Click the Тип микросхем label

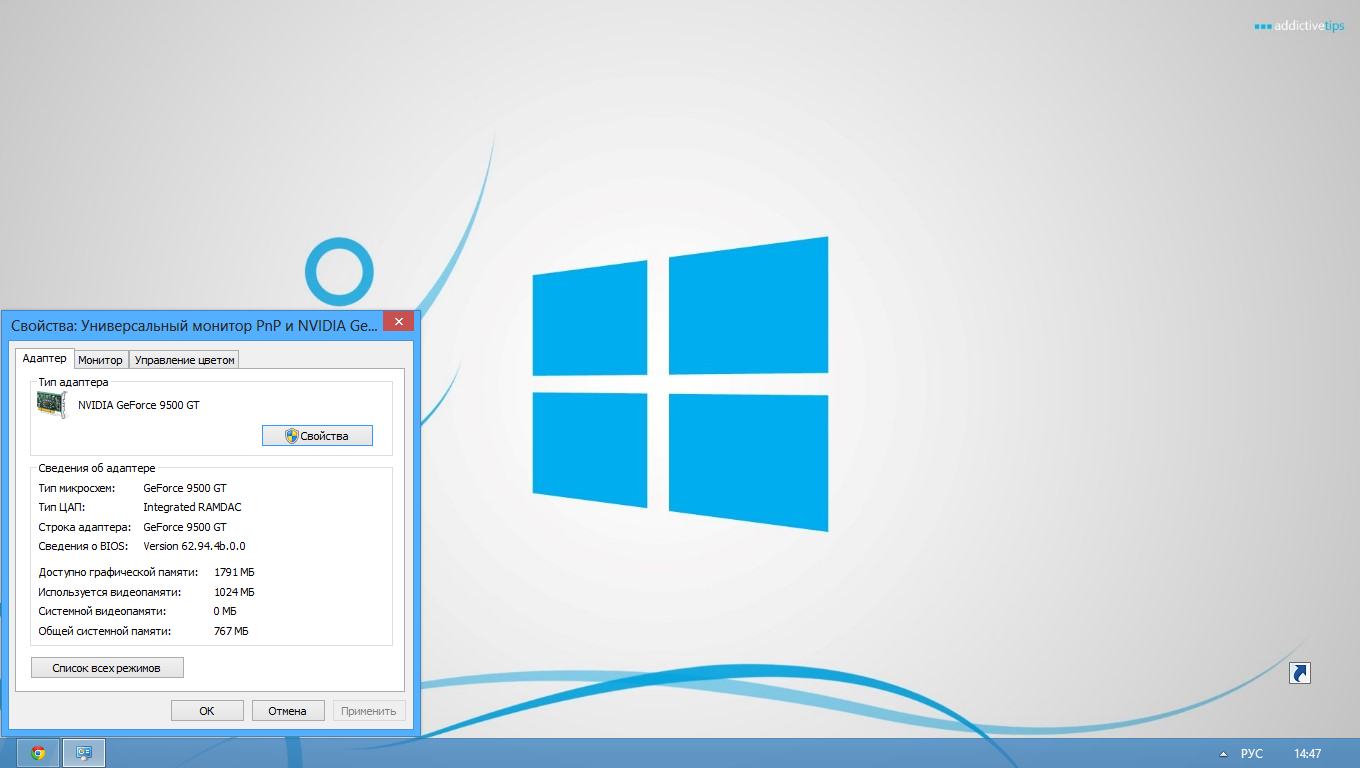pyautogui.click(x=77, y=488)
